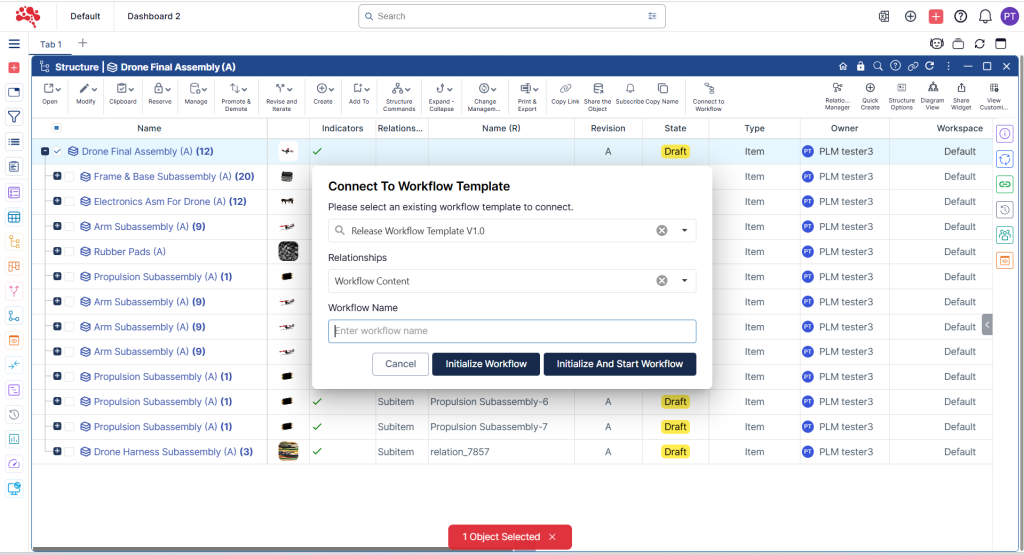The width and height of the screenshot is (1024, 555).
Task: Select the Tab 1 tab
Action: pos(51,44)
